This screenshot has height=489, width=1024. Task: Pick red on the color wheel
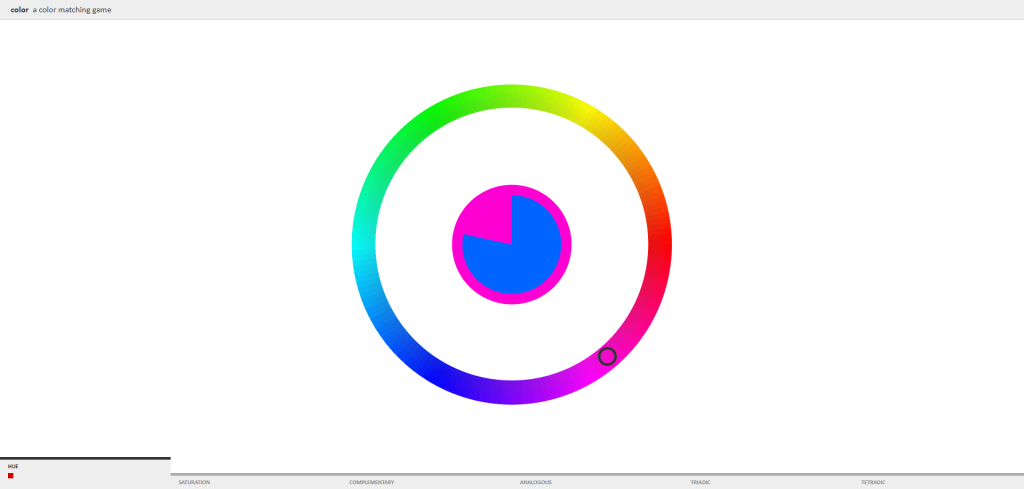pos(660,244)
